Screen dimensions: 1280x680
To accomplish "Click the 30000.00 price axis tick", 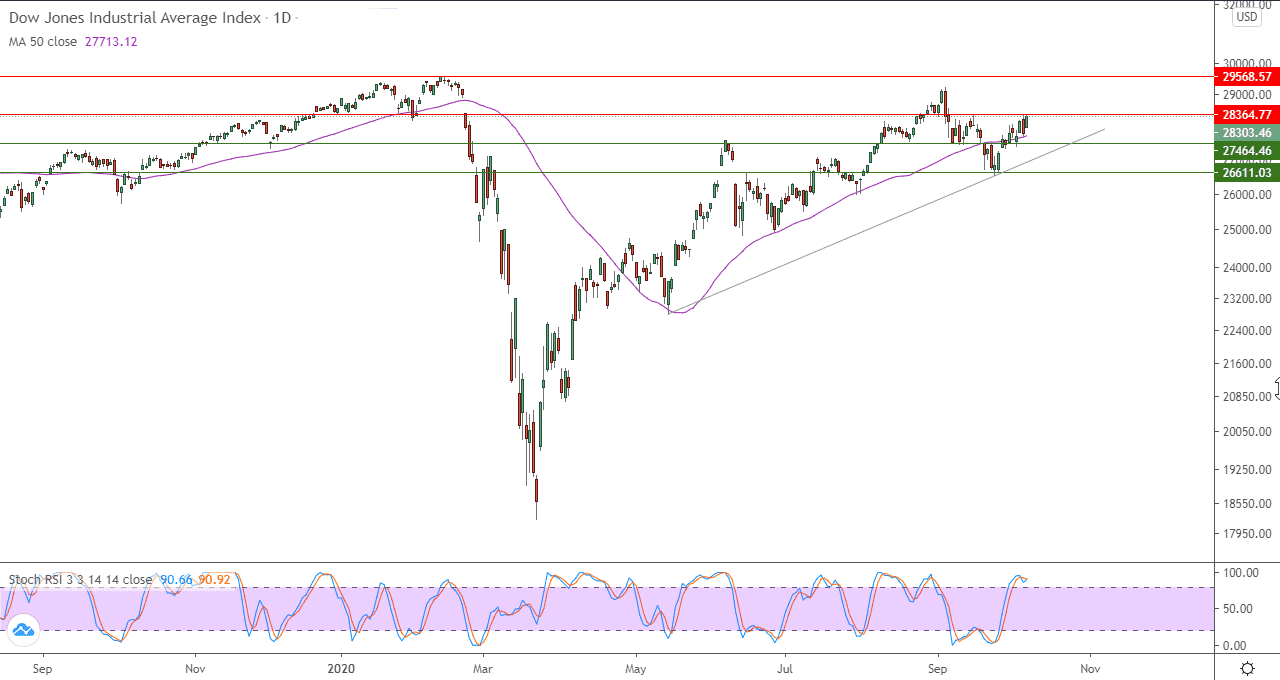I will pos(1246,63).
